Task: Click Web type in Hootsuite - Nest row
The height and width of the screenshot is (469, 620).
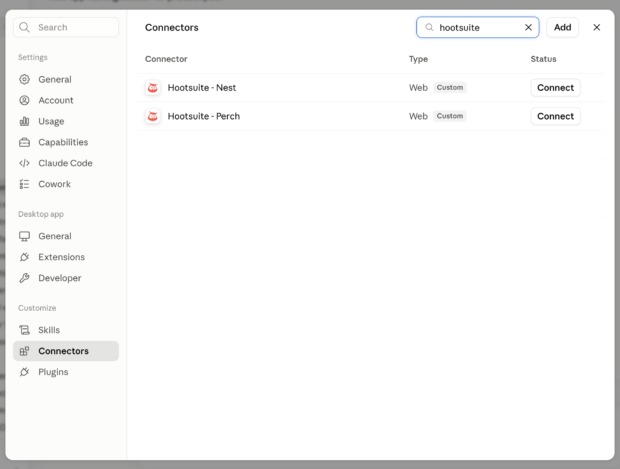Action: tap(418, 88)
